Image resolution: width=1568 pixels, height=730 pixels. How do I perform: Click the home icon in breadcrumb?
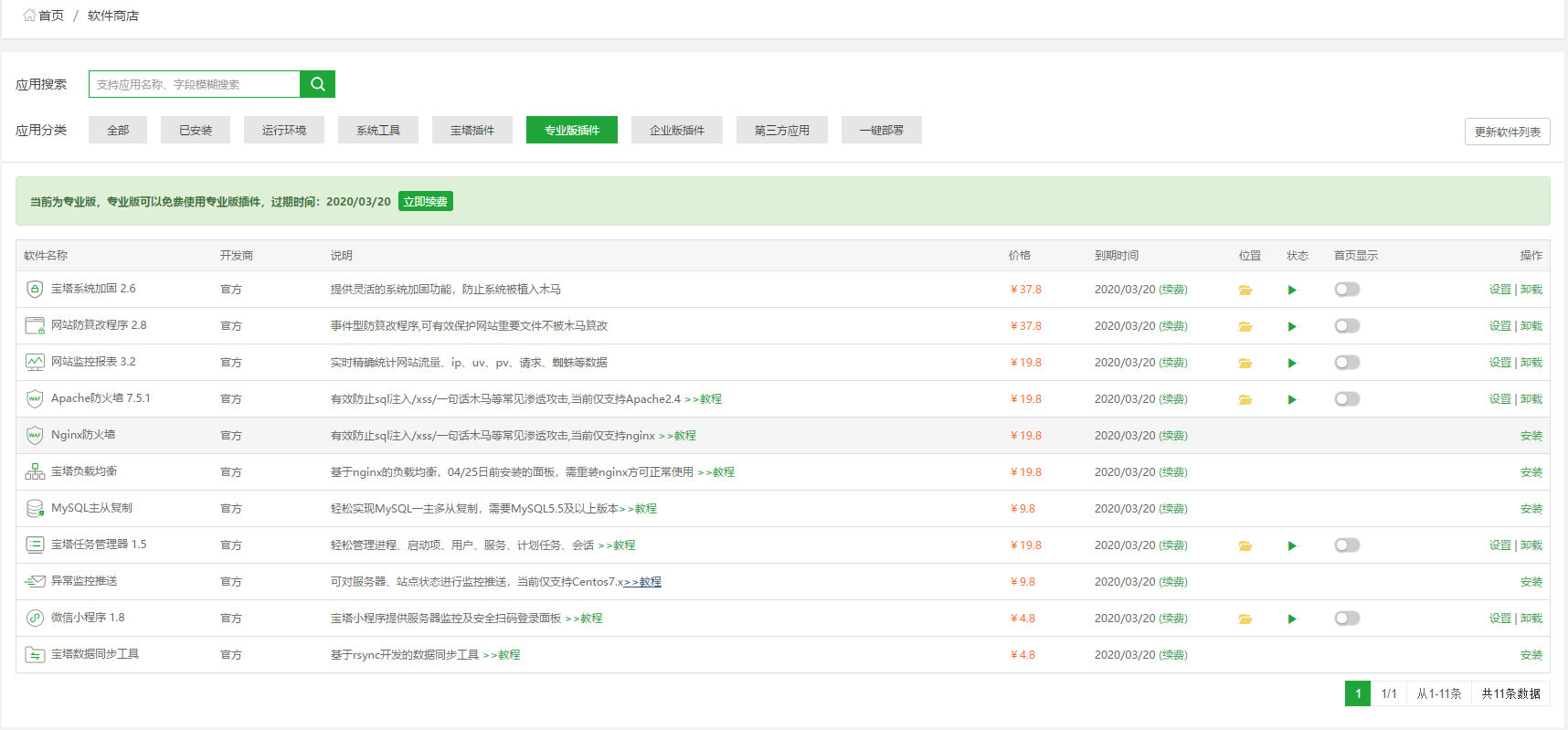29,16
